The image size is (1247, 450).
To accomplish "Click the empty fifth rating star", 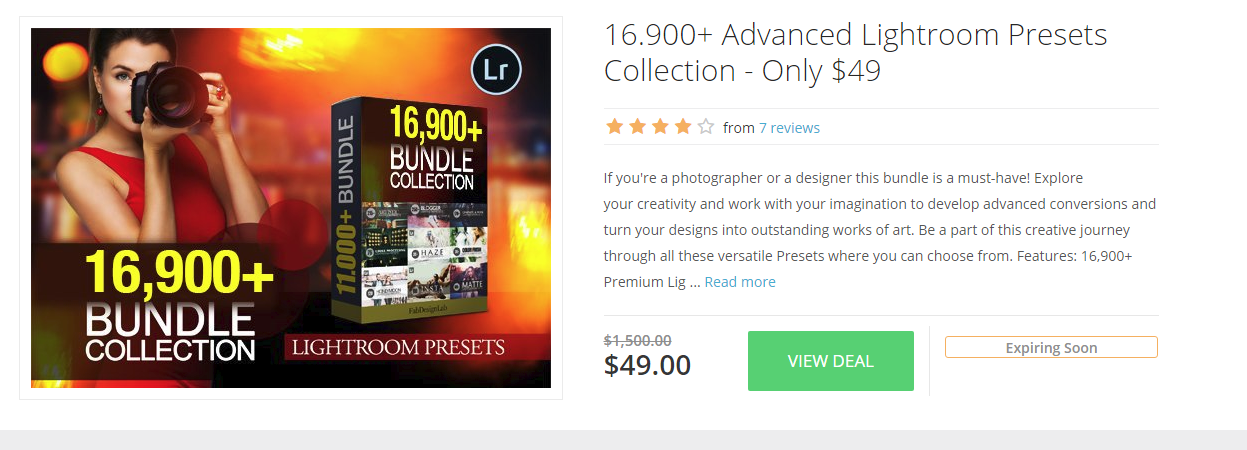I will point(706,127).
